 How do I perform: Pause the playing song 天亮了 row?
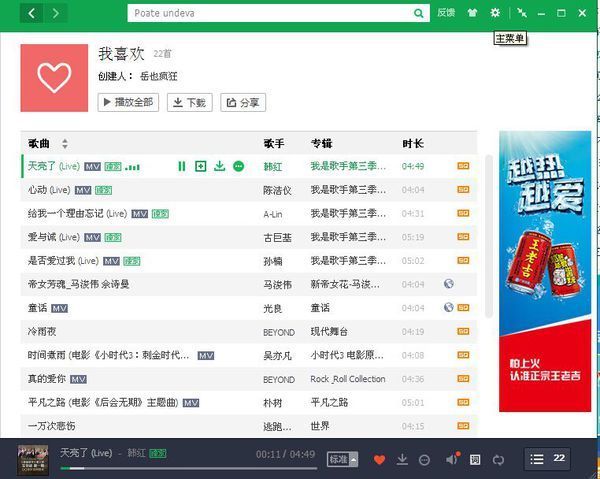[182, 166]
